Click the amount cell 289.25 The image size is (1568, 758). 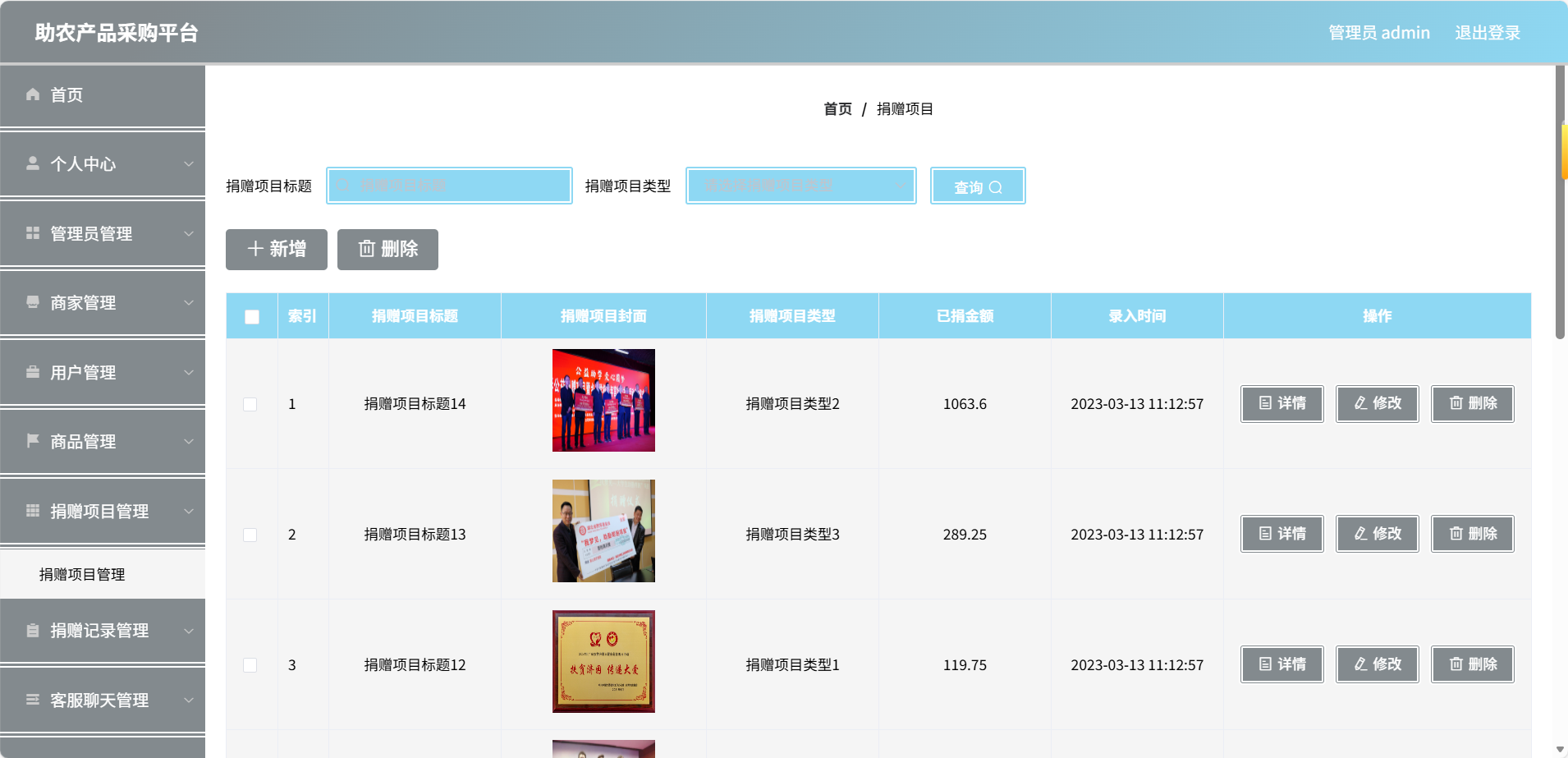pyautogui.click(x=965, y=535)
